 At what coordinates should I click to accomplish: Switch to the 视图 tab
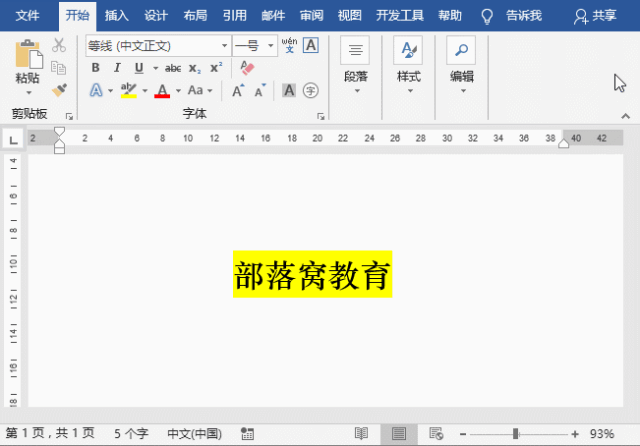[x=350, y=16]
